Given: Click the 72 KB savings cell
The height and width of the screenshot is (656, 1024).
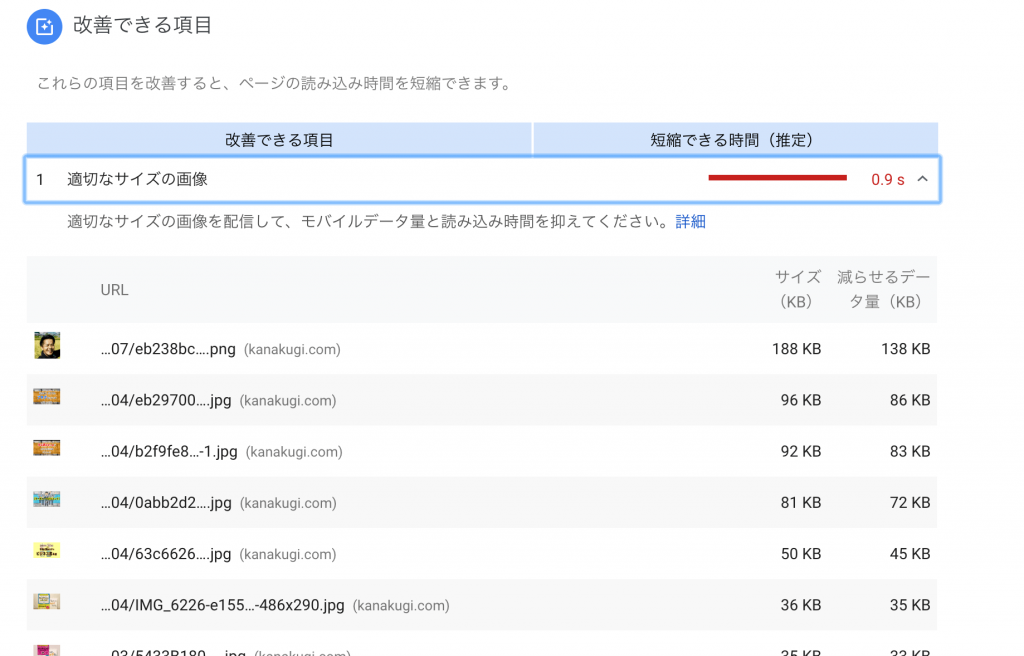Looking at the screenshot, I should coord(910,502).
